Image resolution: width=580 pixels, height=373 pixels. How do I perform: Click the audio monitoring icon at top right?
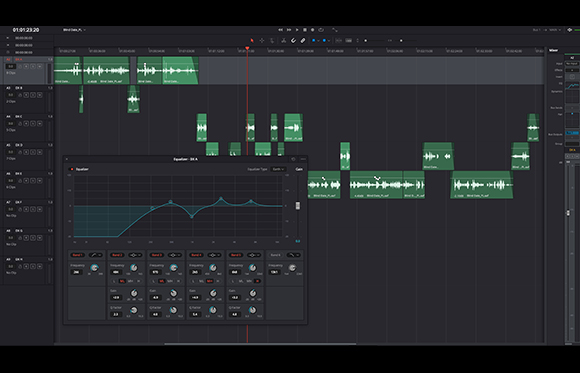(570, 30)
